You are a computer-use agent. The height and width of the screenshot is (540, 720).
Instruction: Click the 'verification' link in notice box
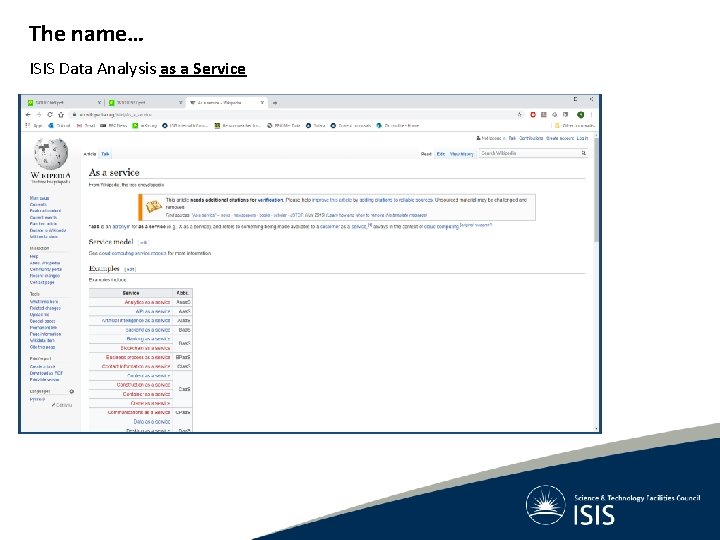point(270,200)
